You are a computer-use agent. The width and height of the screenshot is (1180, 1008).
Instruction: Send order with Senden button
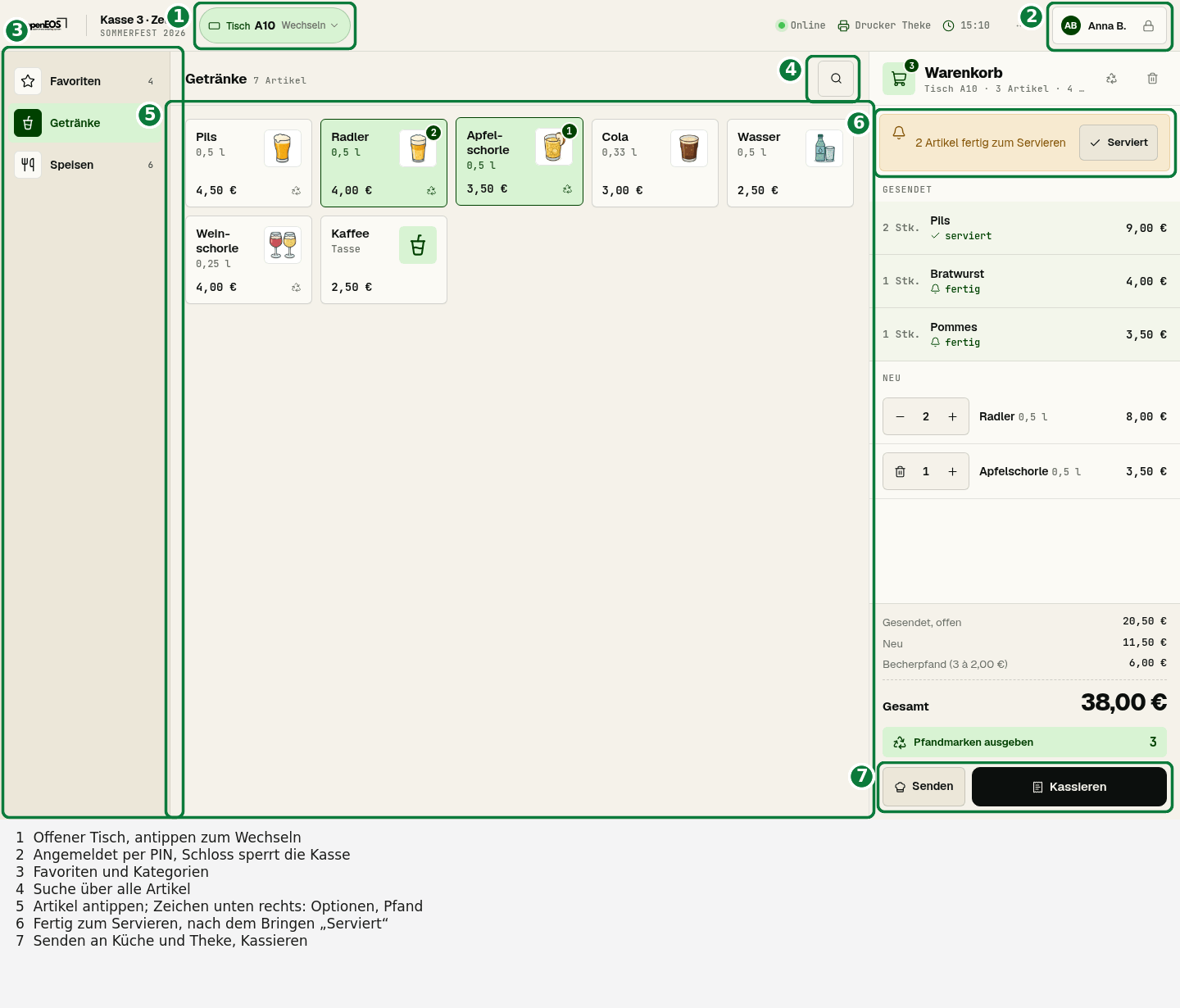924,787
